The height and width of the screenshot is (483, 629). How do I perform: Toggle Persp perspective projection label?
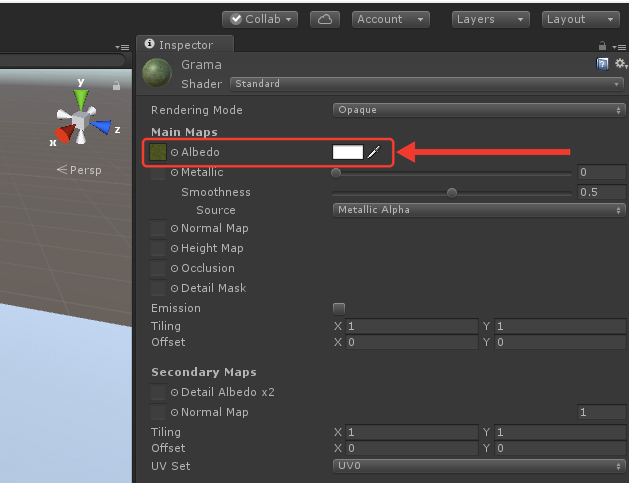(79, 170)
